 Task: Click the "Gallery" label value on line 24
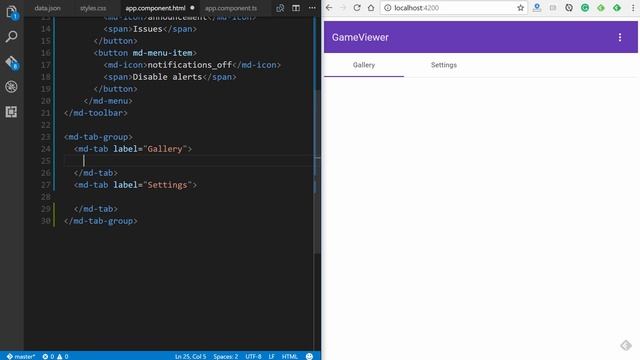click(x=165, y=149)
